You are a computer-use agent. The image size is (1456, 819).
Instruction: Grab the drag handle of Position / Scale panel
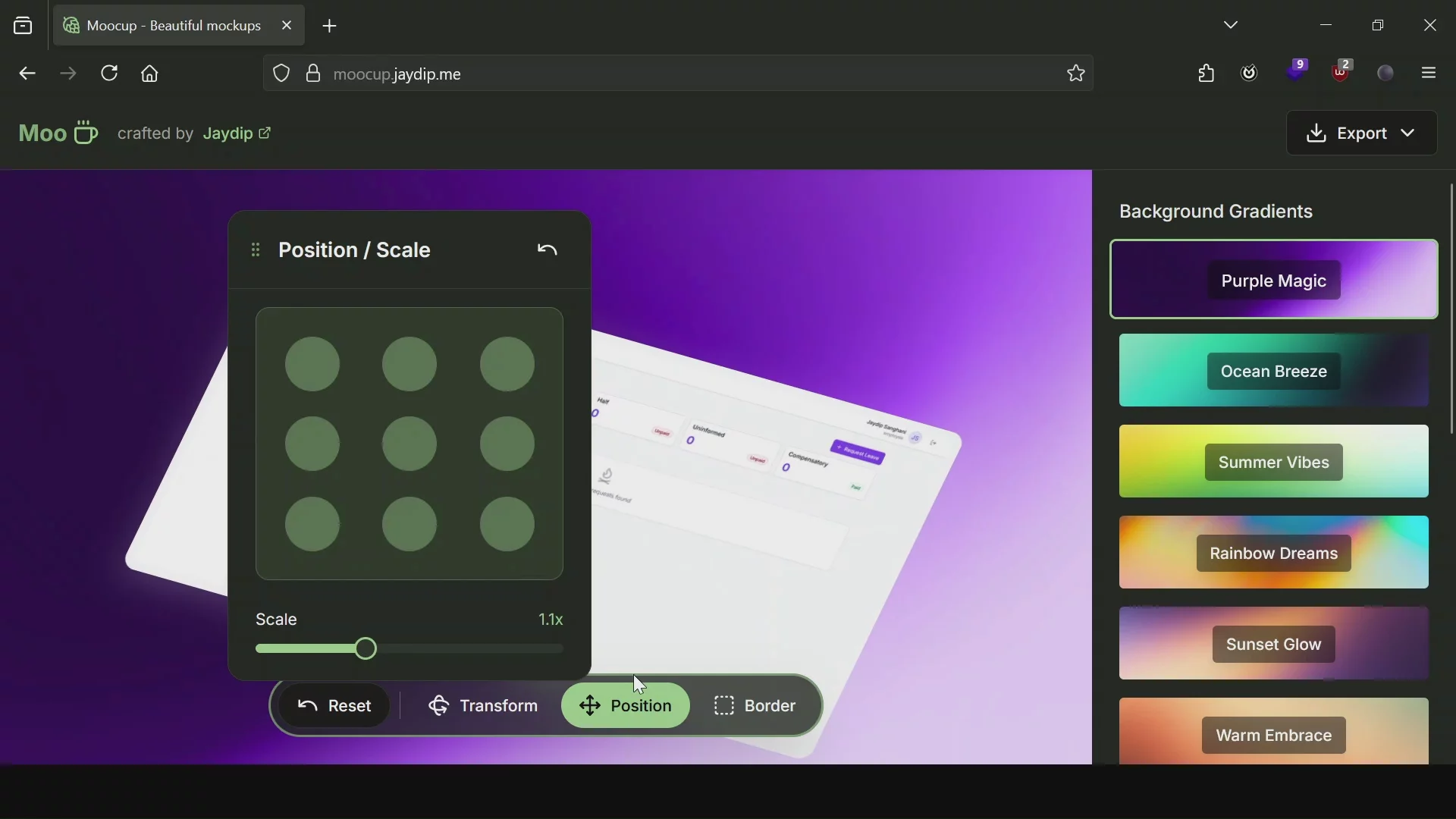(256, 250)
